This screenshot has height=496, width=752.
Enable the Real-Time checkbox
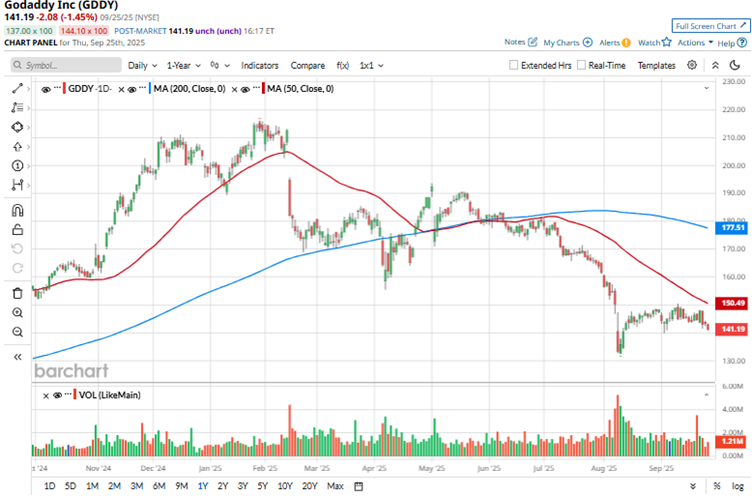coord(581,65)
